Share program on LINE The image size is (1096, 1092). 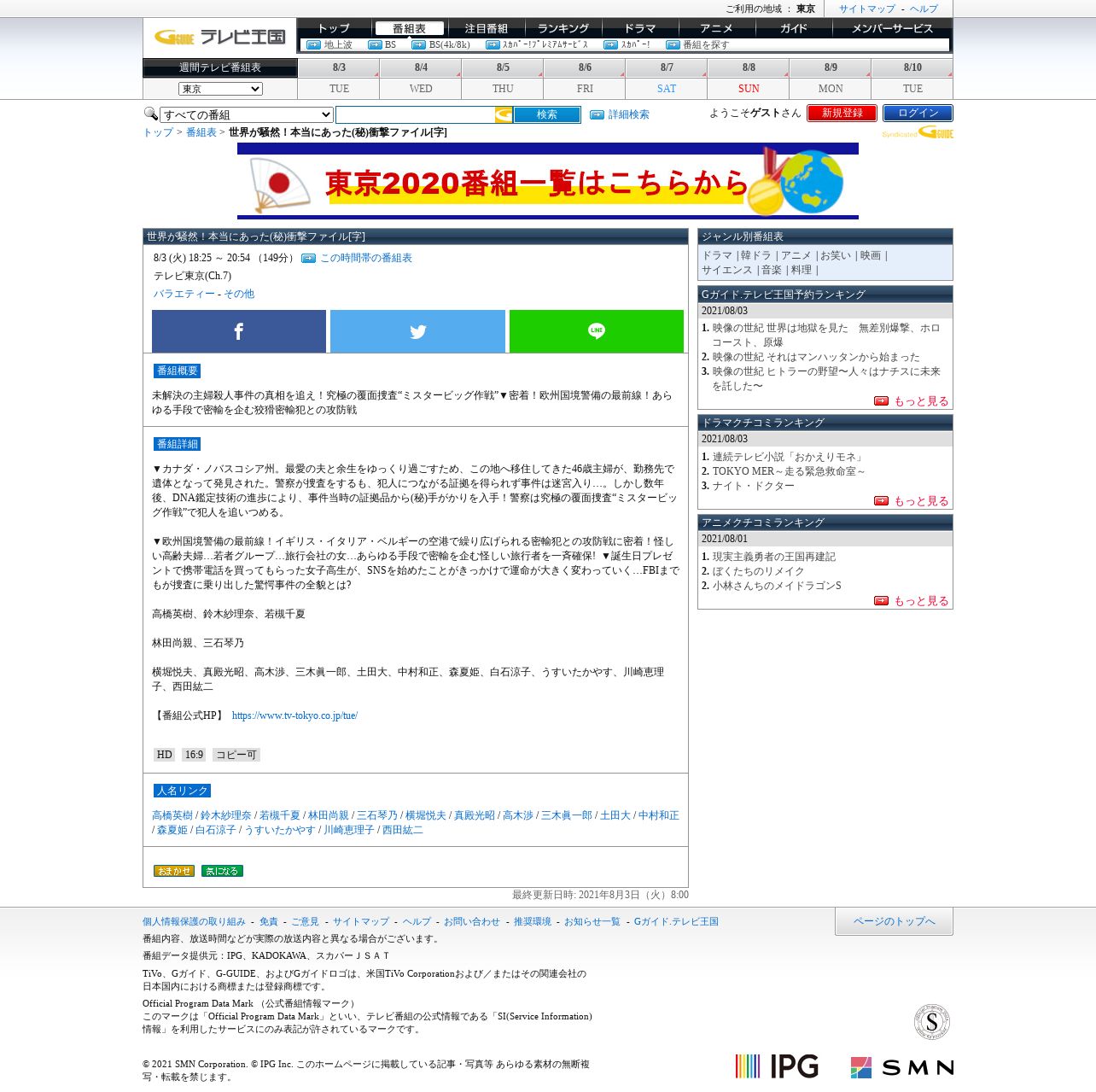pyautogui.click(x=597, y=331)
